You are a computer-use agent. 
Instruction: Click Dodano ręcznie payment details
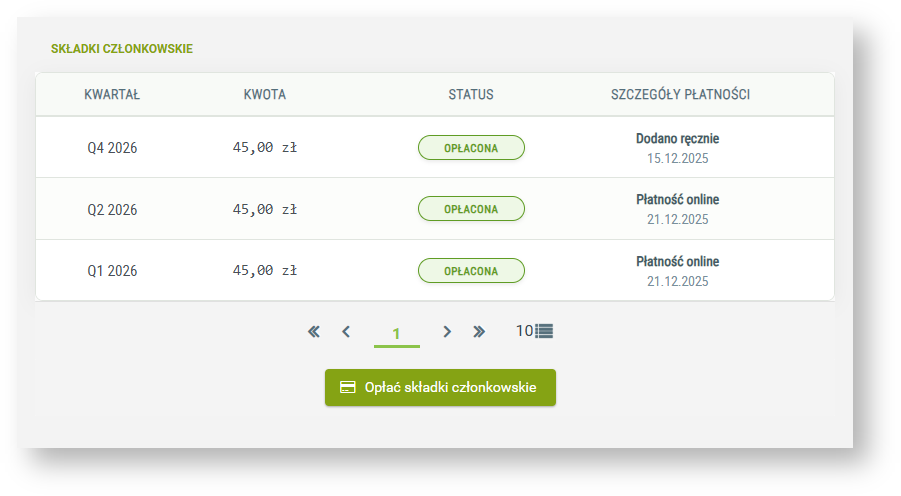click(x=677, y=139)
